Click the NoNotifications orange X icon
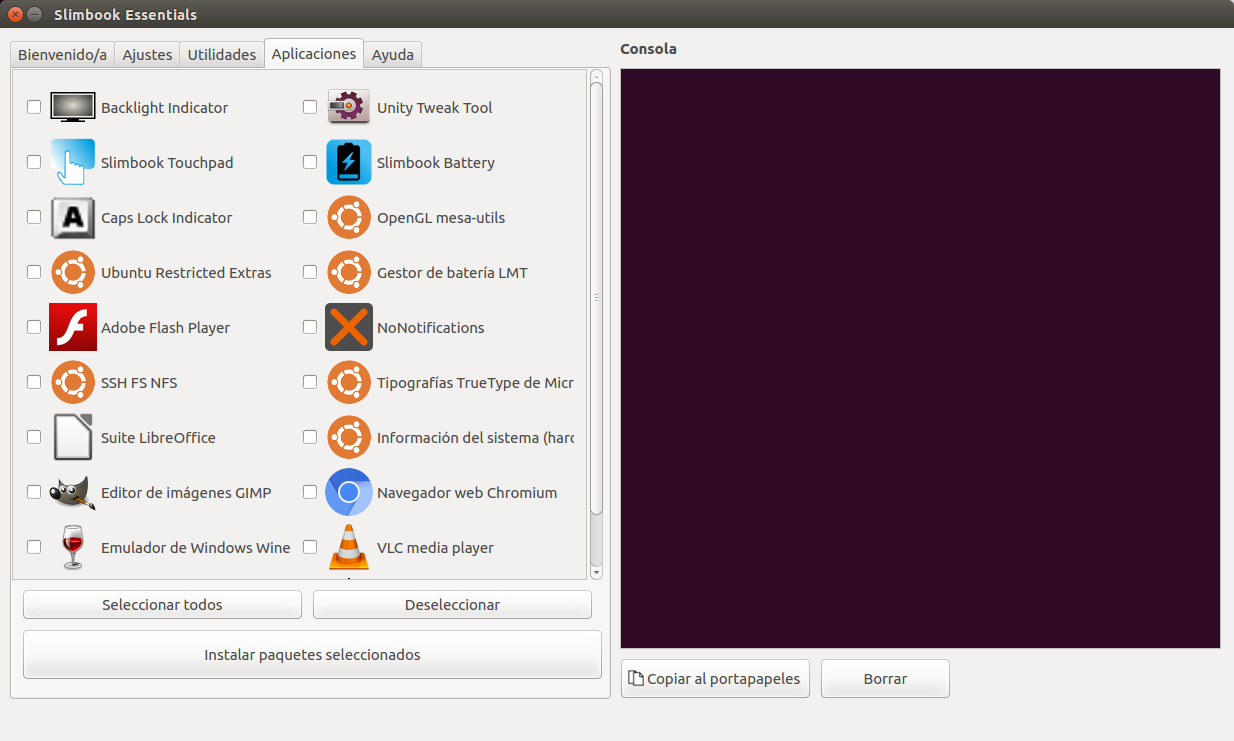This screenshot has width=1234, height=741. tap(349, 327)
